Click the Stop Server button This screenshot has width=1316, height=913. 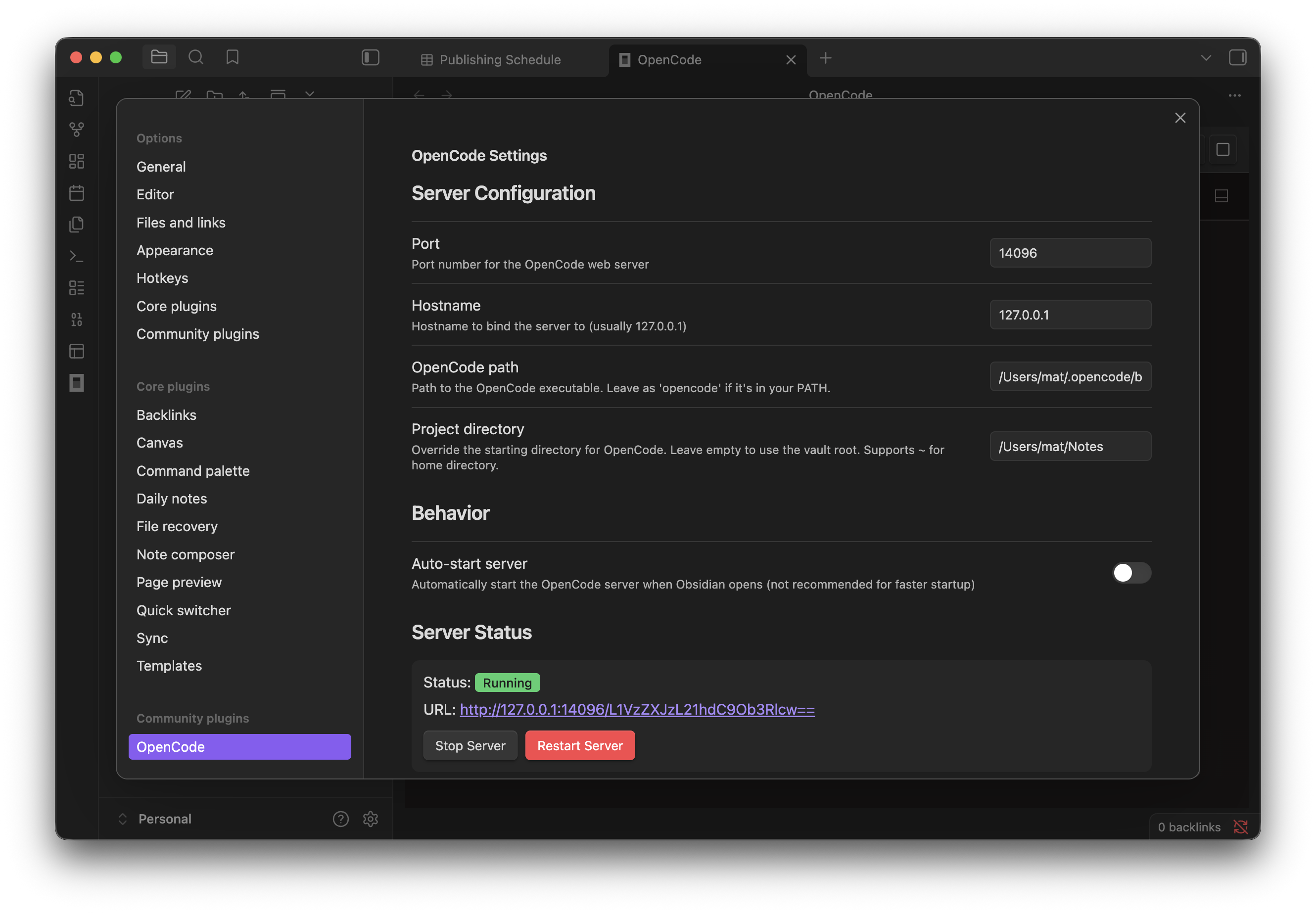coord(470,745)
